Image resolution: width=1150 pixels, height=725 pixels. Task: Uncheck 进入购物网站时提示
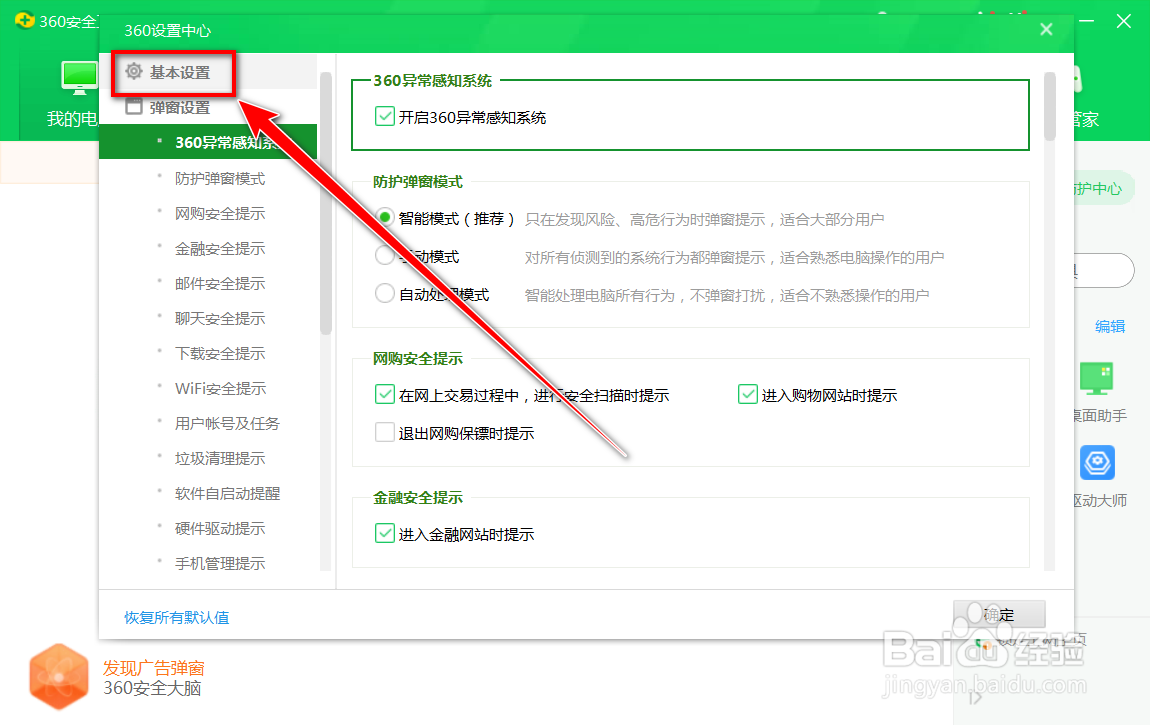pos(747,394)
